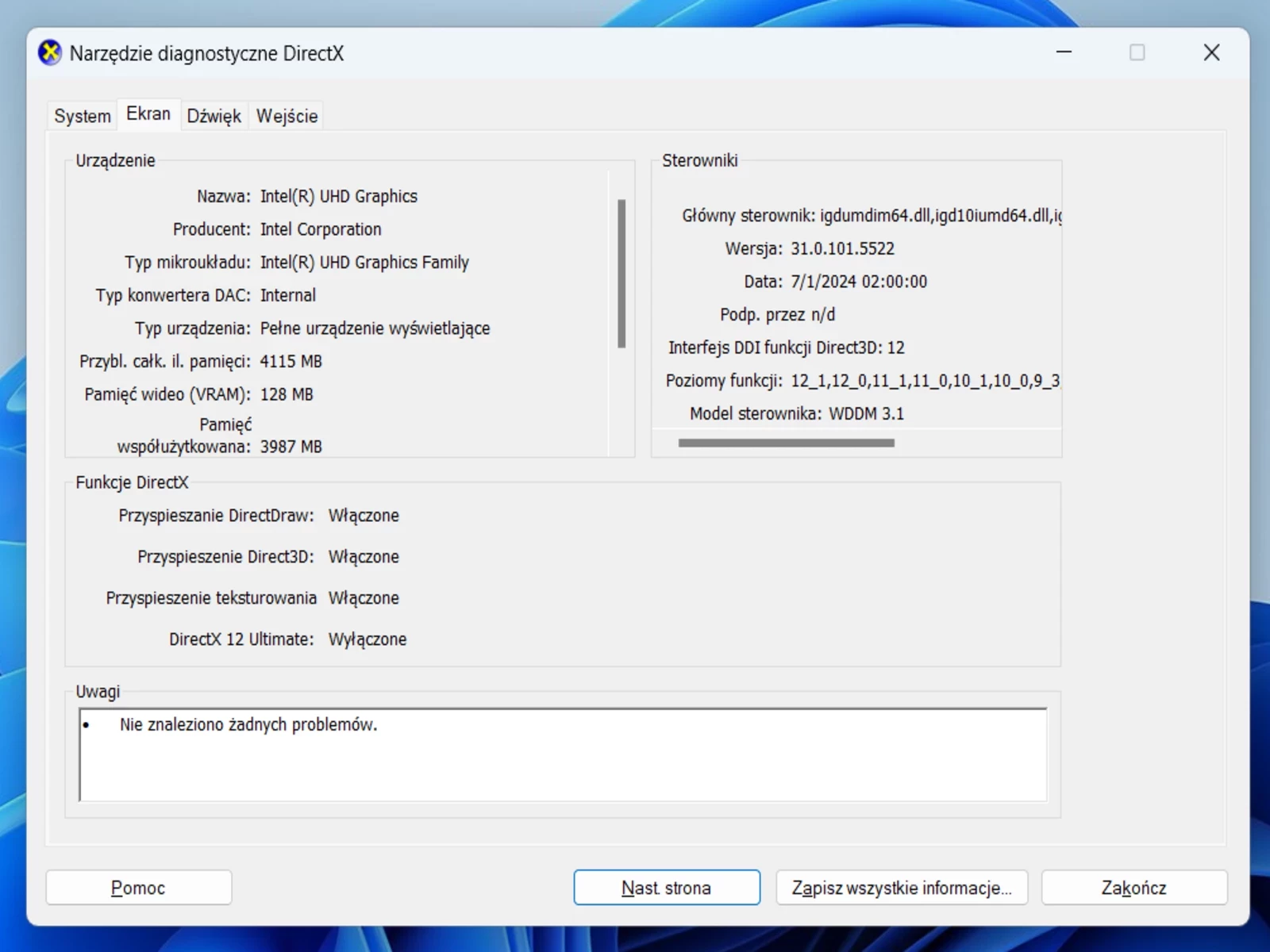The image size is (1270, 952).
Task: Click 'Interfejs DDI funkcji Direct3D: 12' line
Action: [x=787, y=347]
